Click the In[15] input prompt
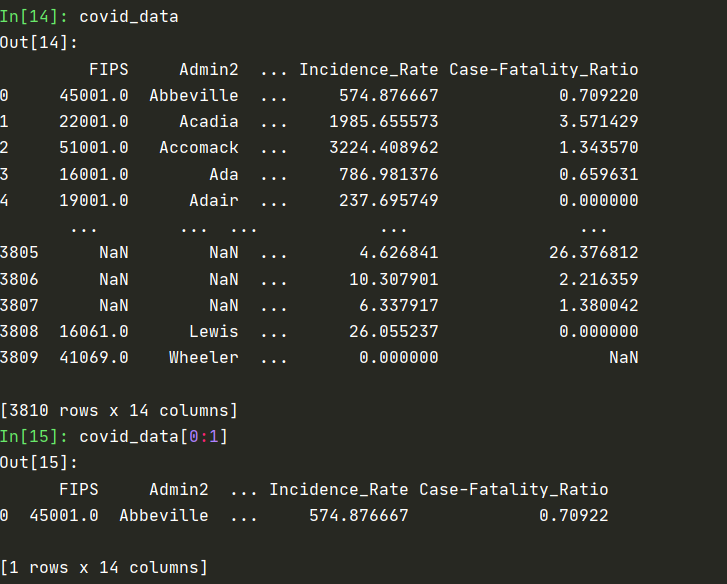This screenshot has height=584, width=727. click(35, 436)
